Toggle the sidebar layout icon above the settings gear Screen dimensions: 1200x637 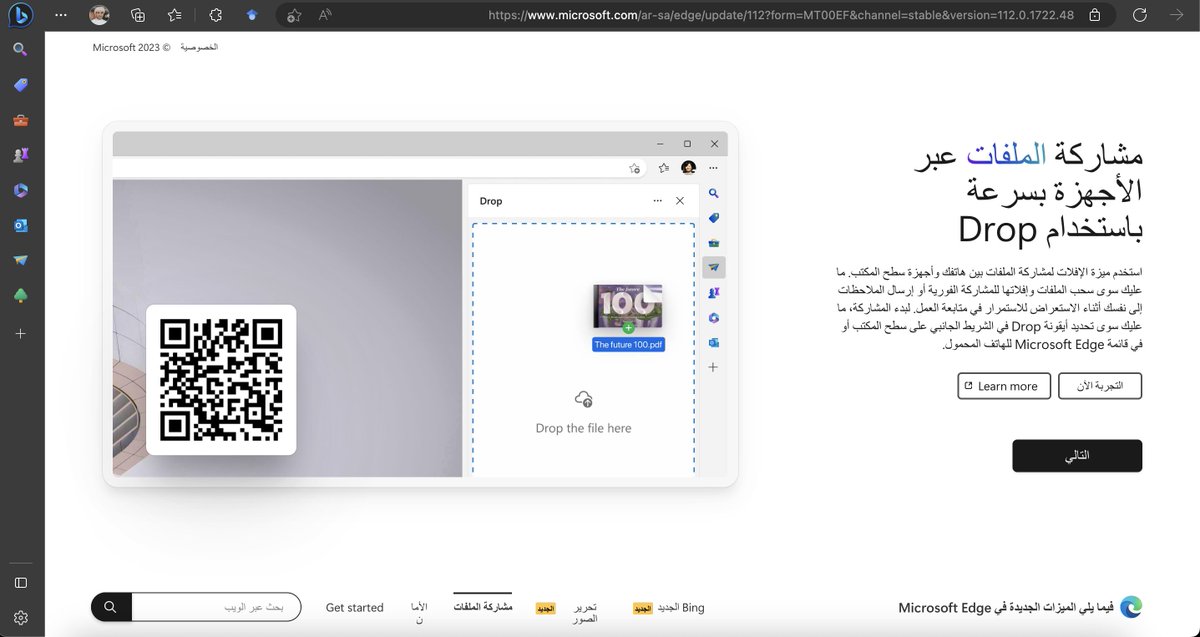tap(20, 582)
